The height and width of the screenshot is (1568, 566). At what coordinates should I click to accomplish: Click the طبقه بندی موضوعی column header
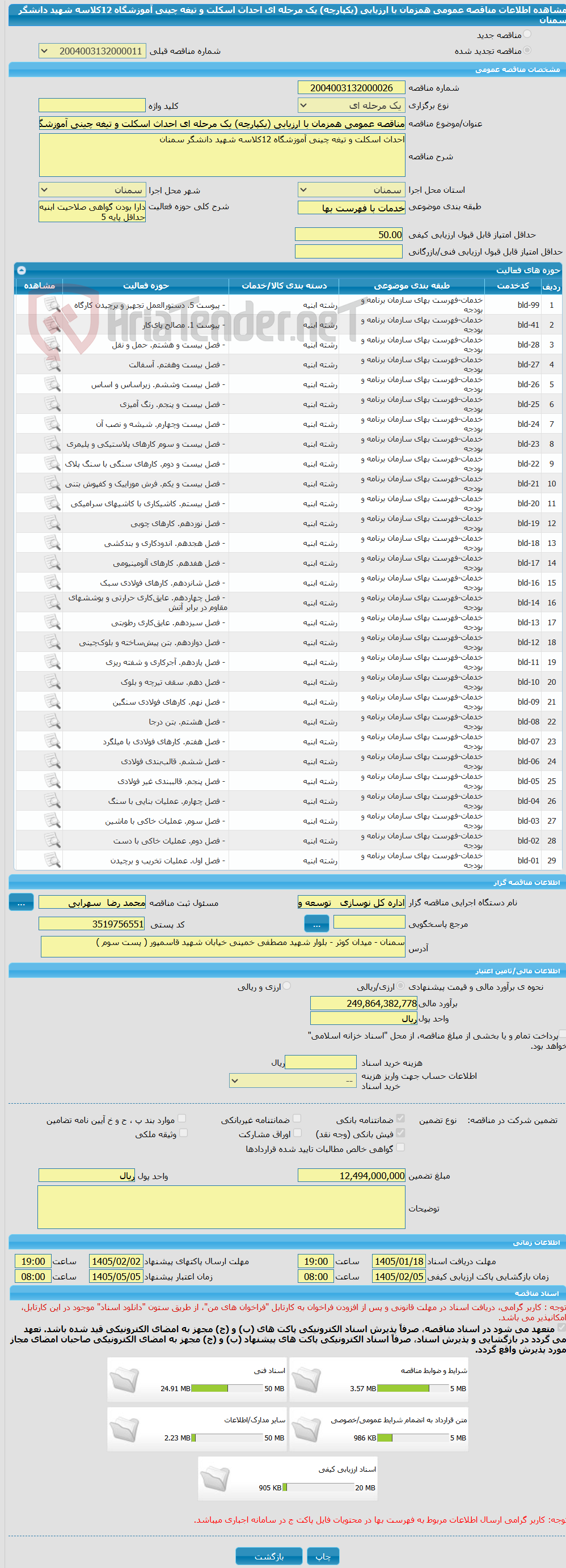[x=412, y=286]
